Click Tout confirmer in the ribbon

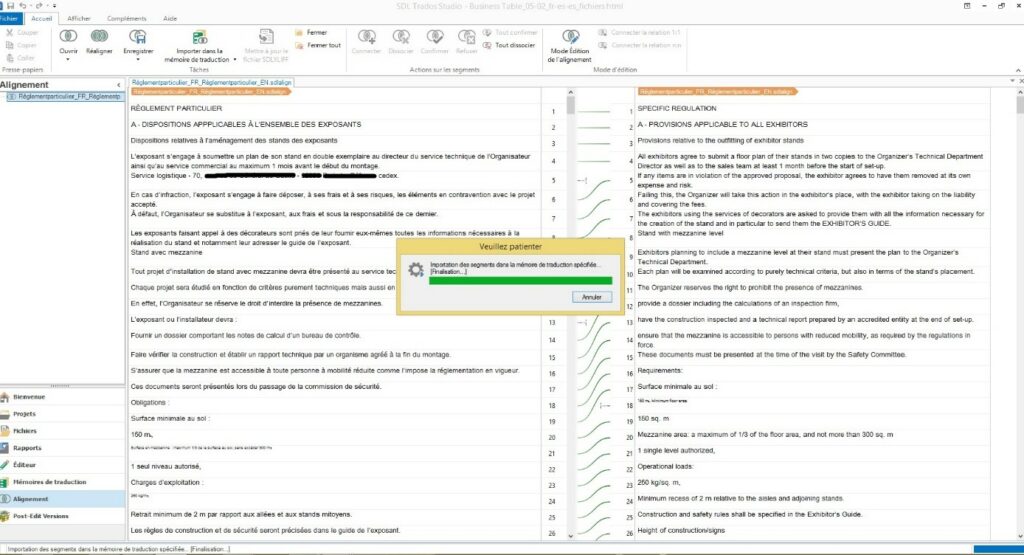tap(510, 32)
